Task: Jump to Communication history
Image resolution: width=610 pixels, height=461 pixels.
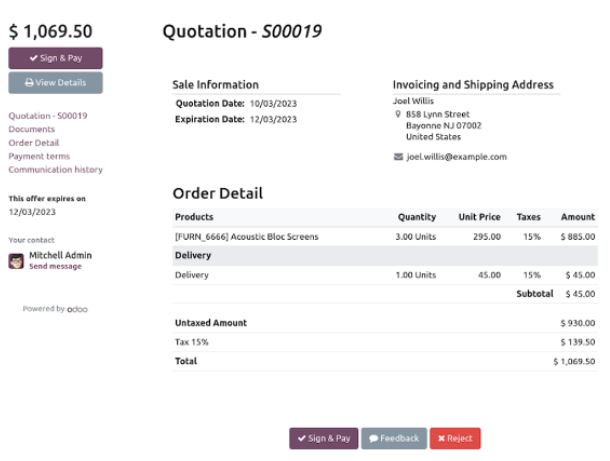Action: tap(55, 170)
